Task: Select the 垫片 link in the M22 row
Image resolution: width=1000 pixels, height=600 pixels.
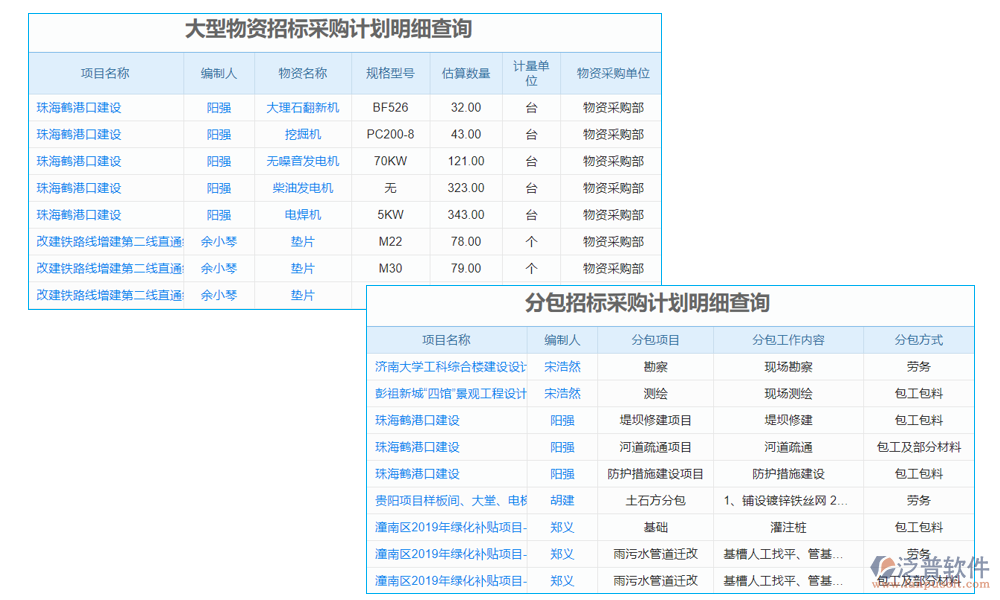Action: (x=304, y=241)
